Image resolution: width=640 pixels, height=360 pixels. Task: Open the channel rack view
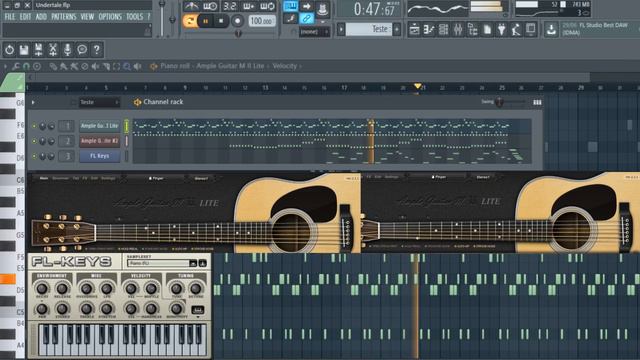(x=443, y=29)
